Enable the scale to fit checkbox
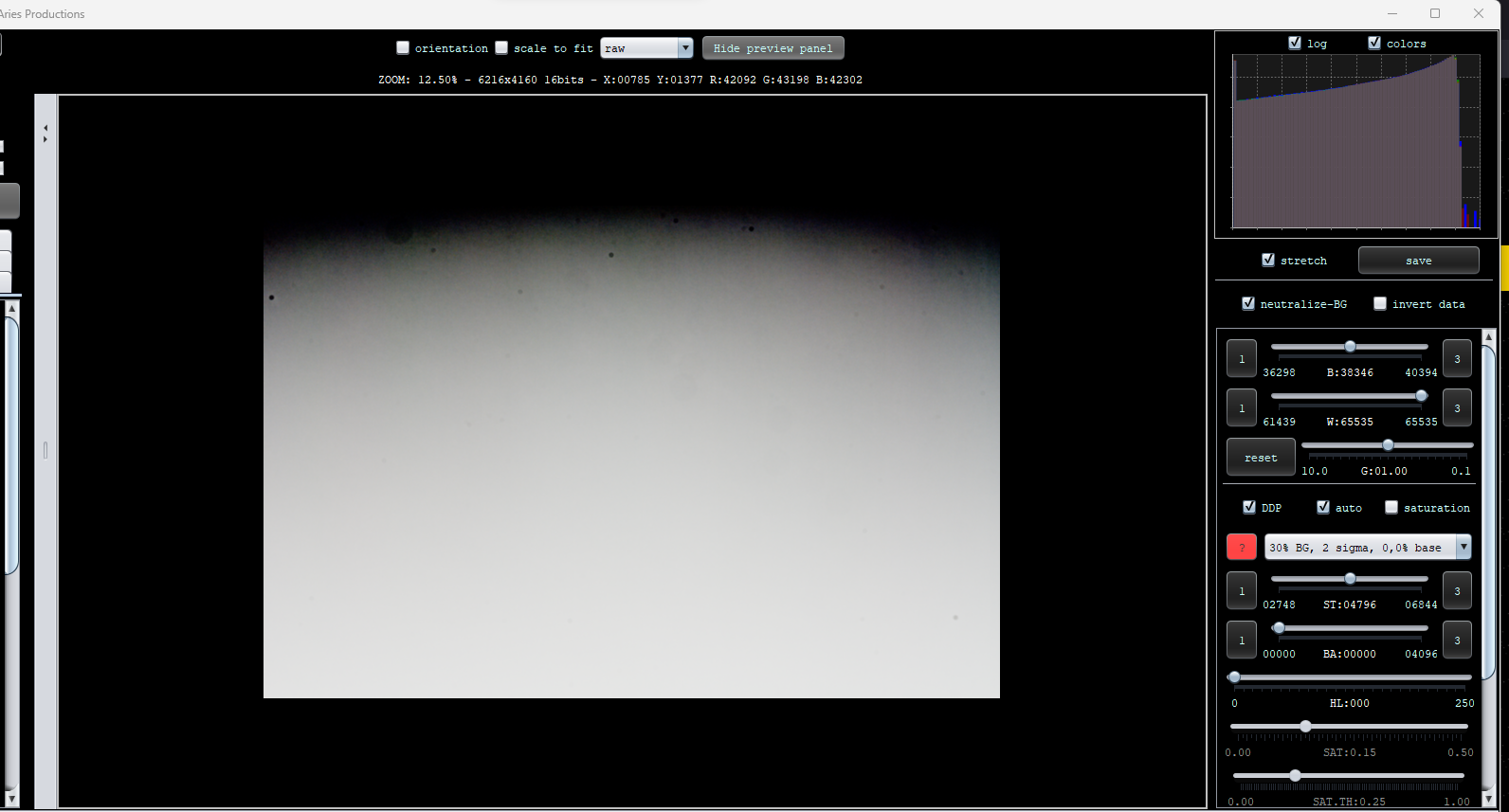1509x812 pixels. 501,47
